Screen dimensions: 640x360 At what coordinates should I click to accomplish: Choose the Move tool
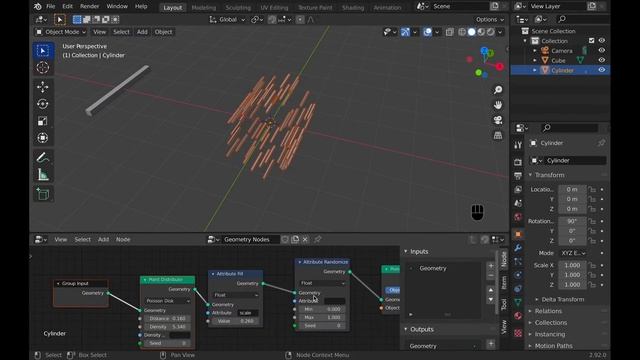click(x=43, y=87)
